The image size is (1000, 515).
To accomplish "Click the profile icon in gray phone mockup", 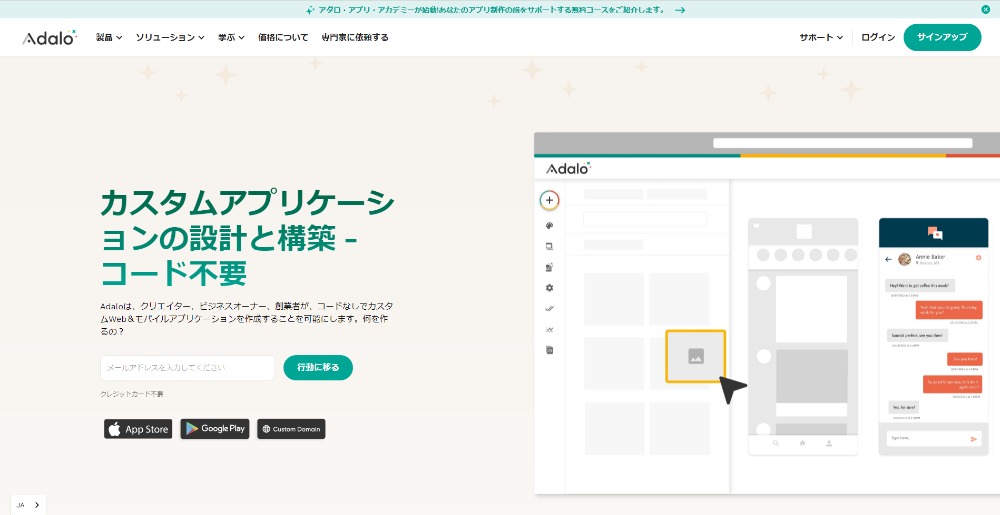I will coord(829,443).
